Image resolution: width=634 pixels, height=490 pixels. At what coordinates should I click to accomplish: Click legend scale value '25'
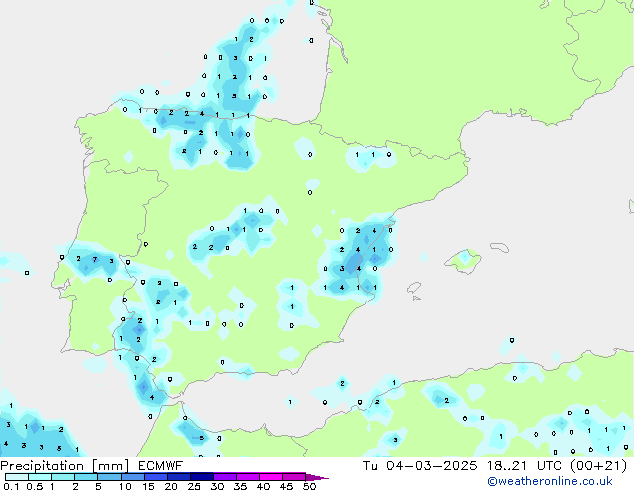[x=194, y=486]
